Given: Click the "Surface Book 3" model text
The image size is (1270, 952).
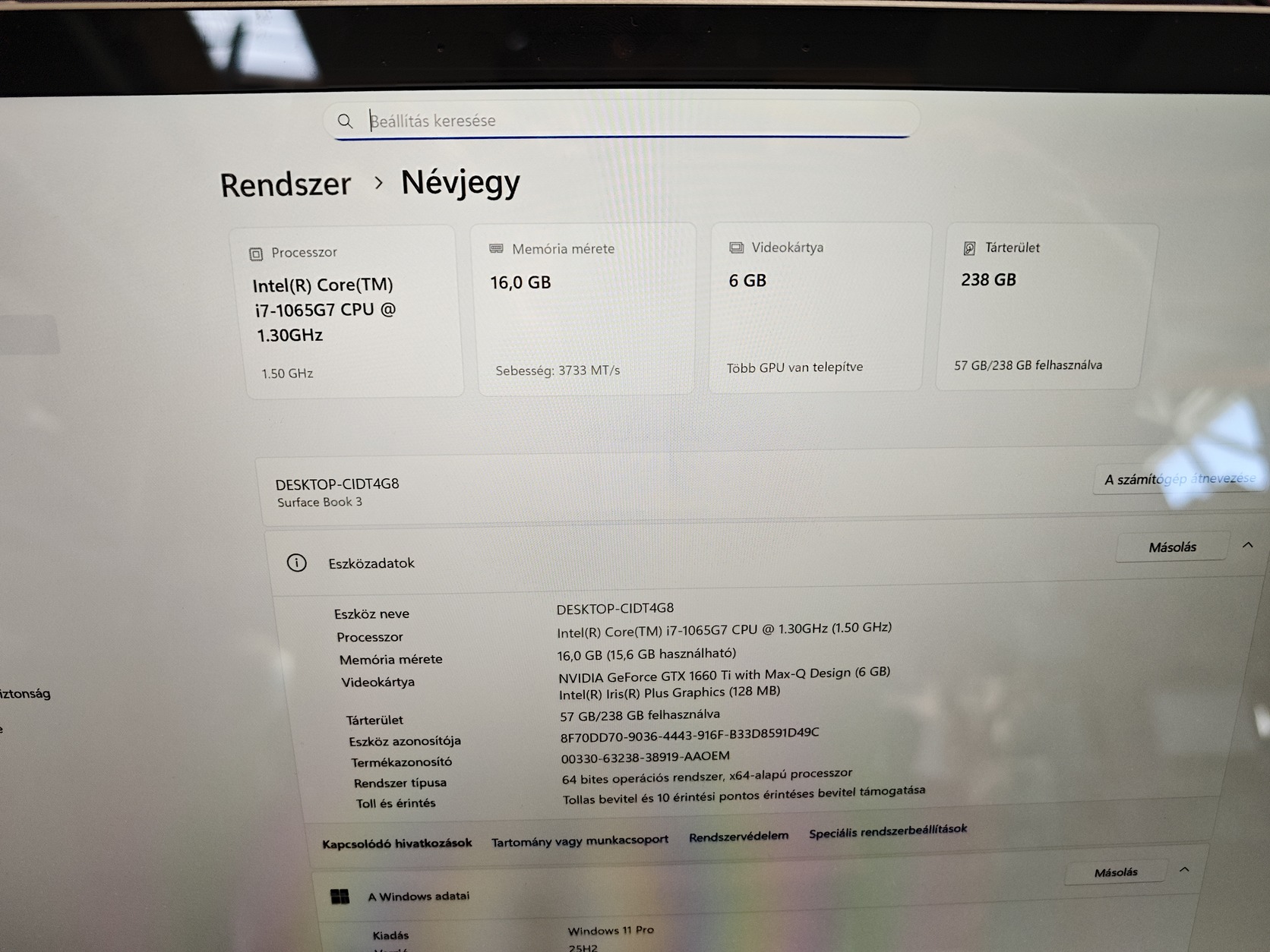Looking at the screenshot, I should point(320,502).
